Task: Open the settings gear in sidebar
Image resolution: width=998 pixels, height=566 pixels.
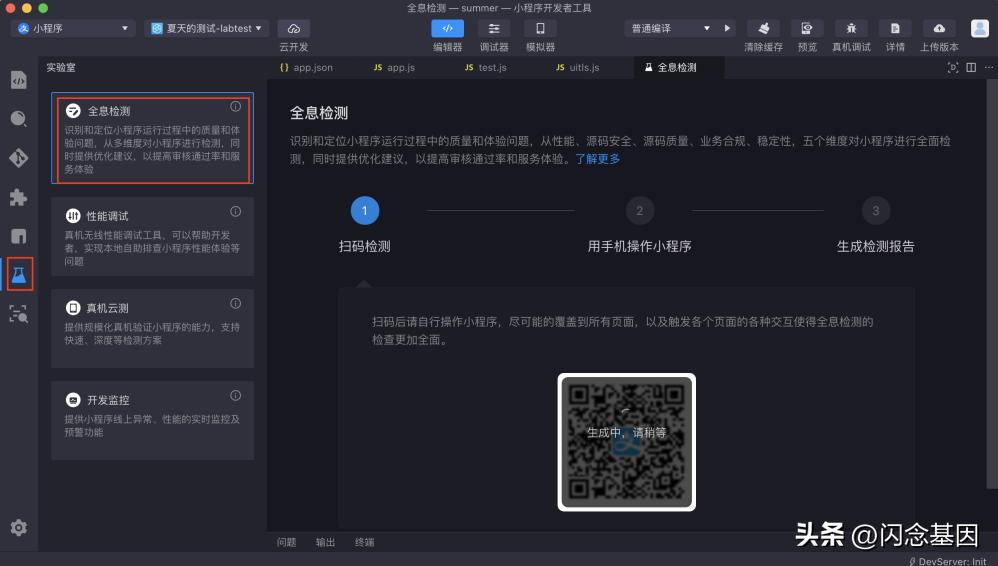Action: tap(18, 527)
